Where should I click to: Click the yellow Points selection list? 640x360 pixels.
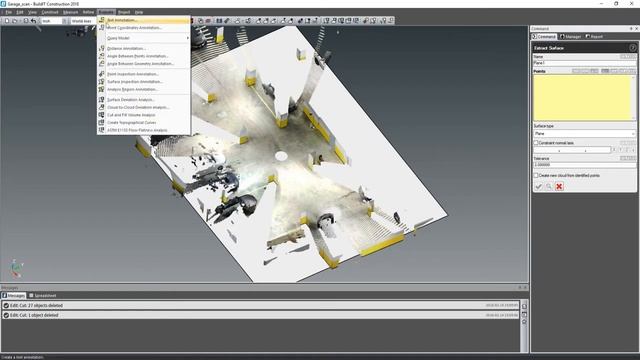tap(582, 98)
